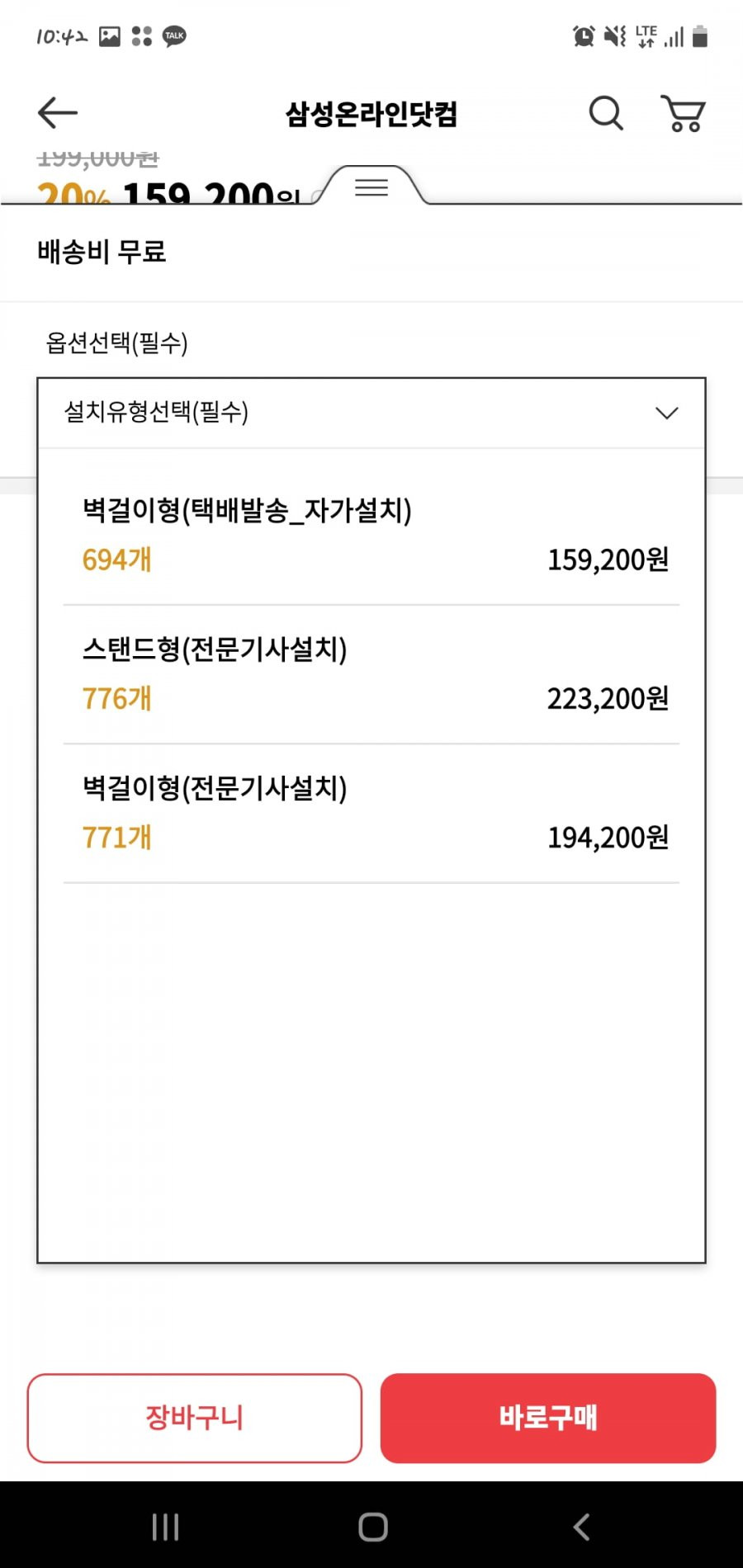This screenshot has width=743, height=1568.
Task: Open the shopping cart icon
Action: point(683,113)
